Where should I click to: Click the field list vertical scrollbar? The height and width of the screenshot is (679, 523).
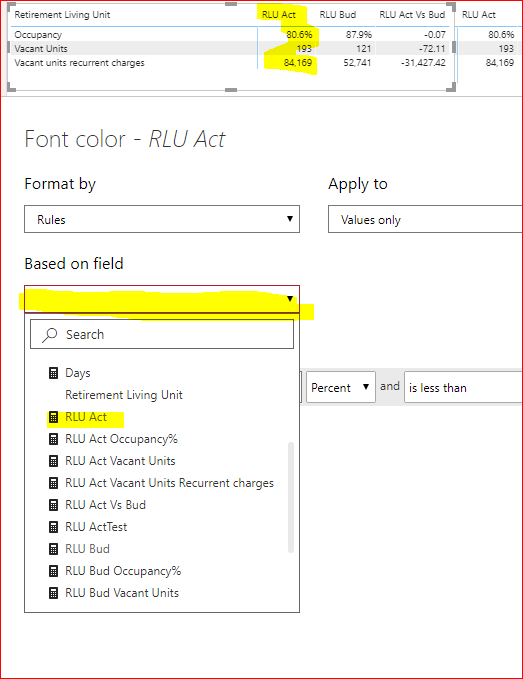click(x=291, y=497)
